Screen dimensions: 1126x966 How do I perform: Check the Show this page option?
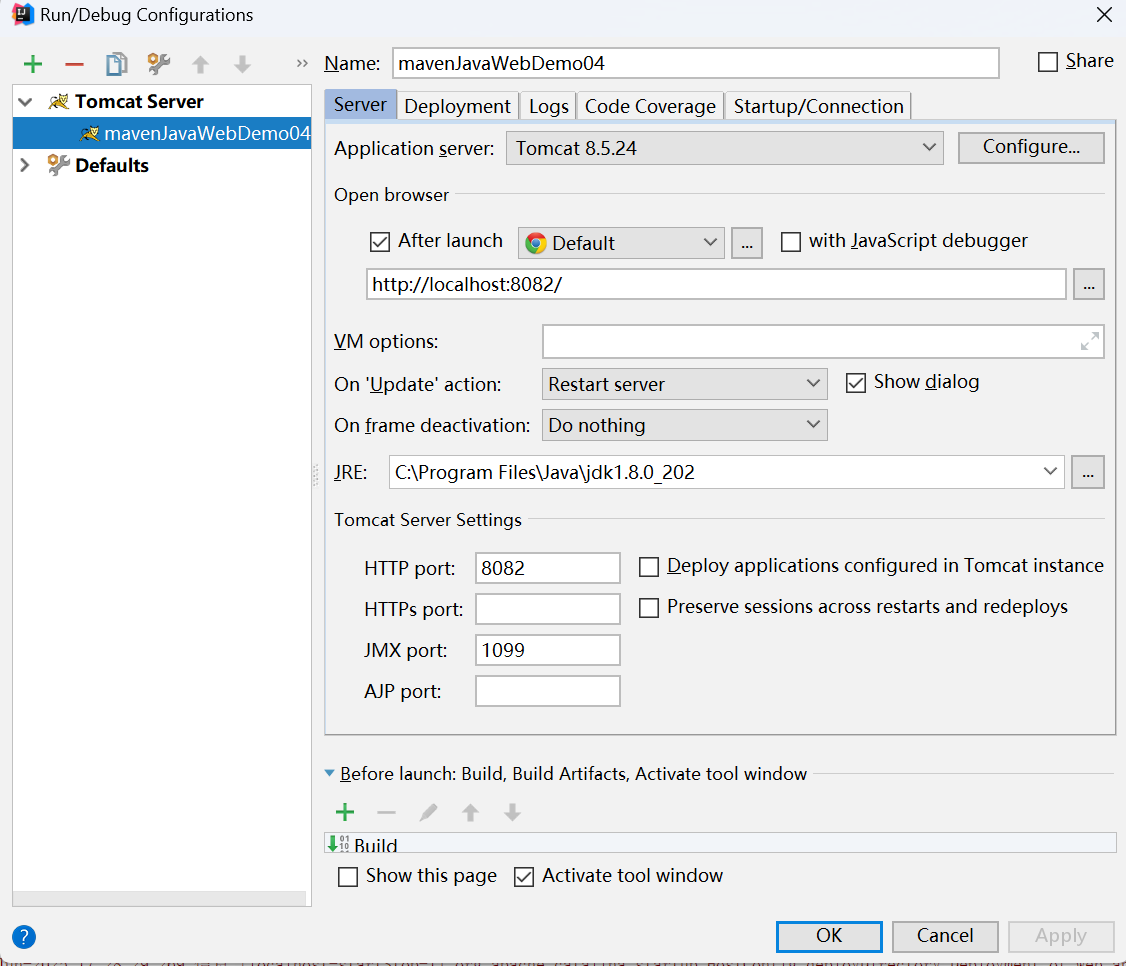click(x=348, y=877)
